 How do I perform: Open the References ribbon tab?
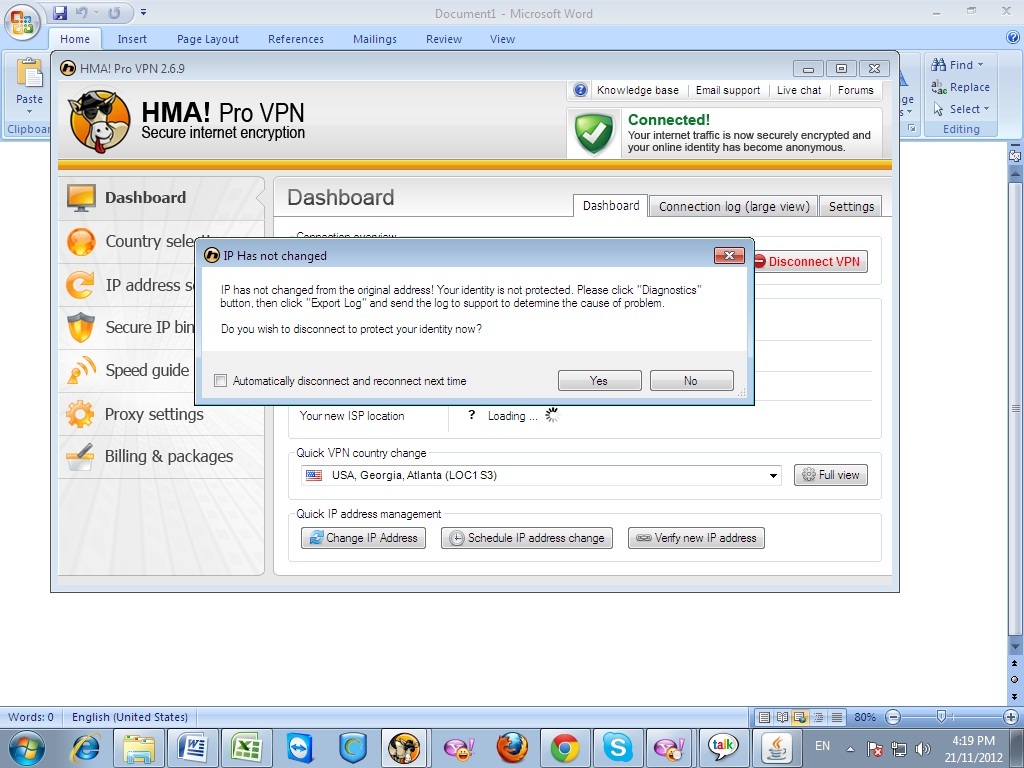click(296, 39)
